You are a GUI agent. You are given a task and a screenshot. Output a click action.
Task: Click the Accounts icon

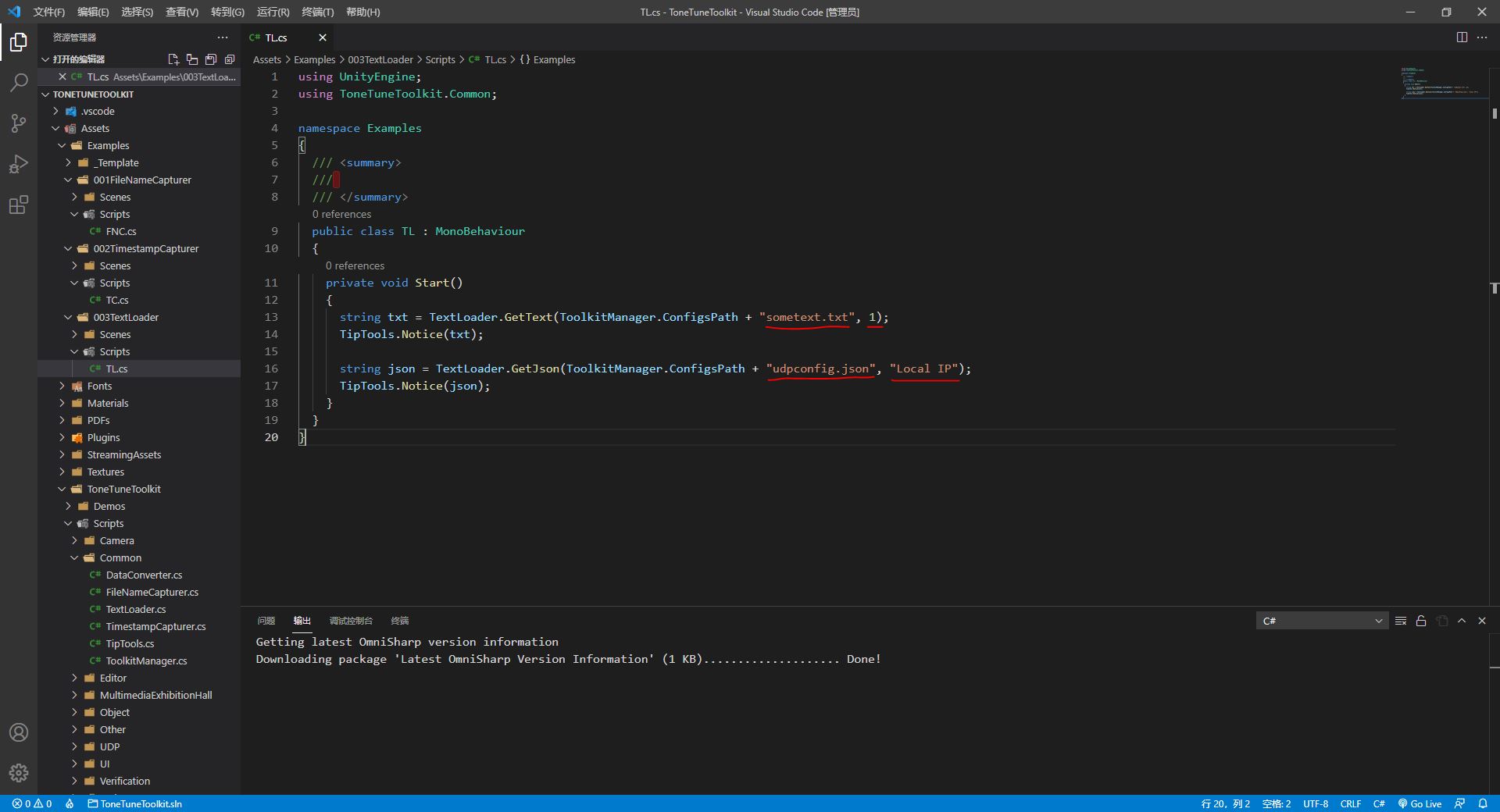pyautogui.click(x=19, y=732)
